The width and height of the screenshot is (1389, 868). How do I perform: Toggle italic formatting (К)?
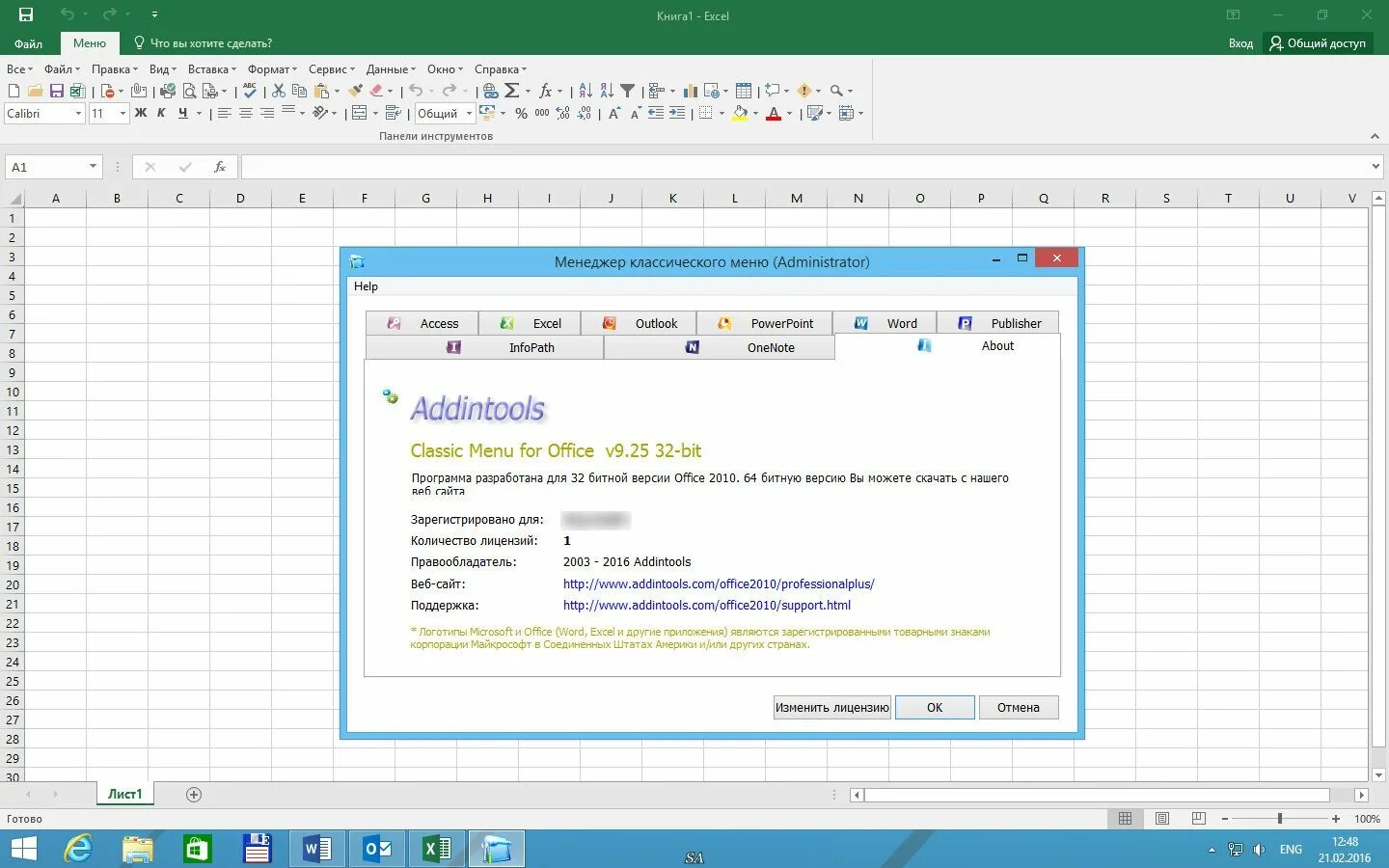pos(161,114)
